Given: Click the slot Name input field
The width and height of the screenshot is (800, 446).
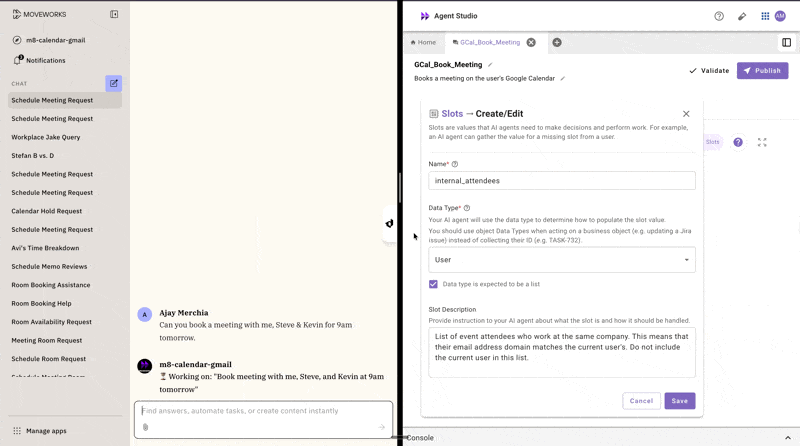Looking at the screenshot, I should 562,181.
